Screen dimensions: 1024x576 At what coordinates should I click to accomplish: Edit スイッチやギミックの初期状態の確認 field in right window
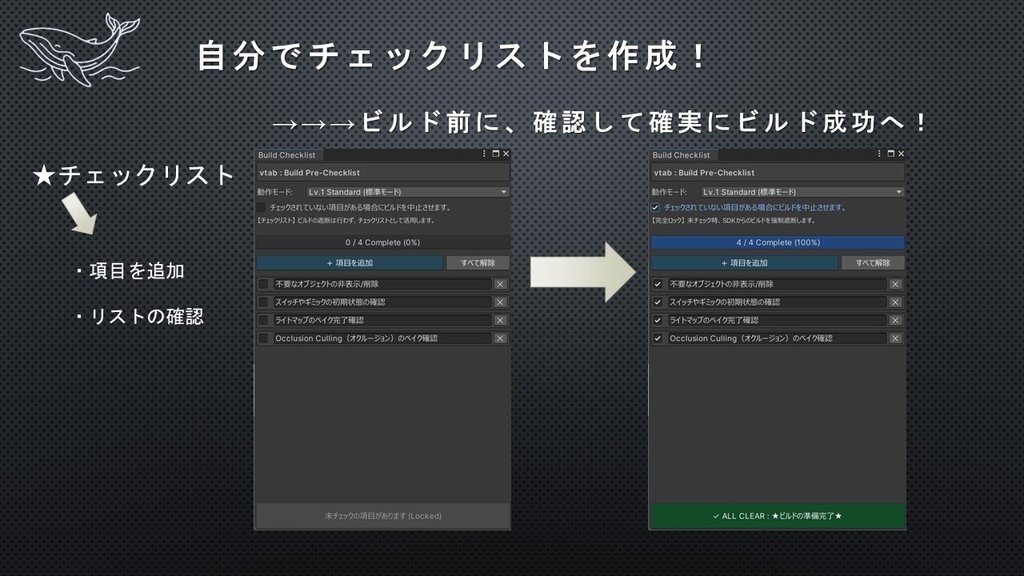point(777,302)
